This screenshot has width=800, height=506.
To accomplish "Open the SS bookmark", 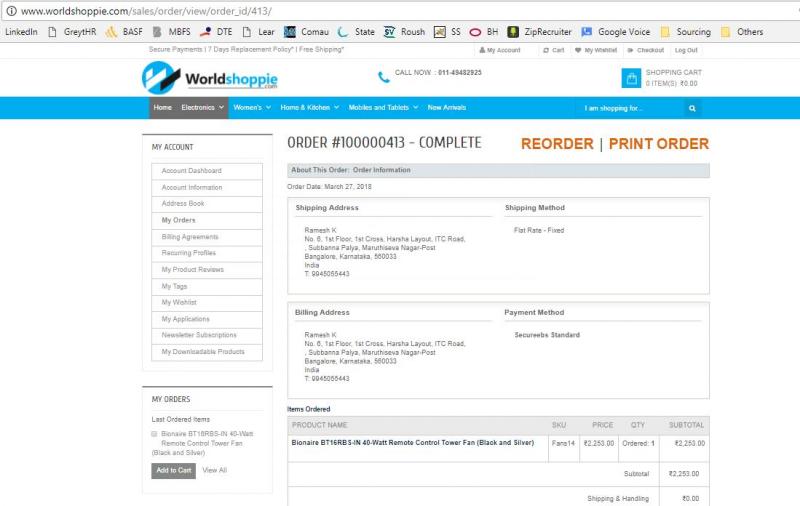I will pyautogui.click(x=447, y=32).
